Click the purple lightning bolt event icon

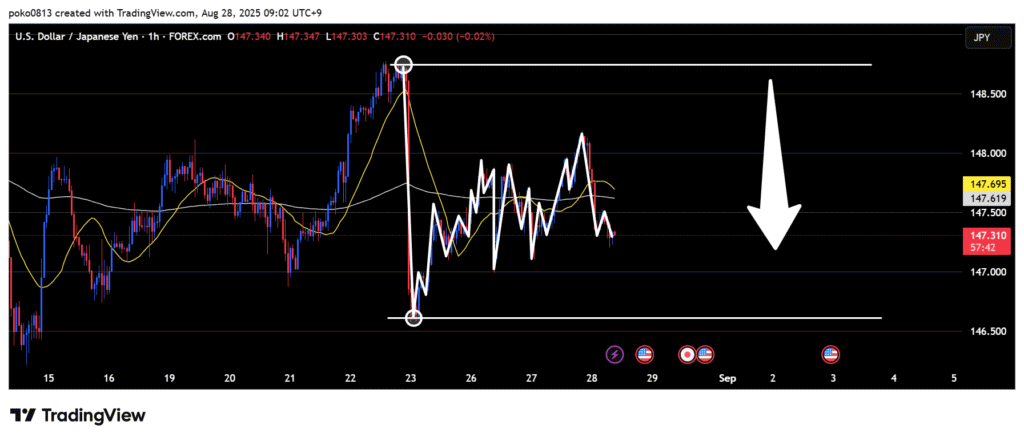click(x=615, y=354)
